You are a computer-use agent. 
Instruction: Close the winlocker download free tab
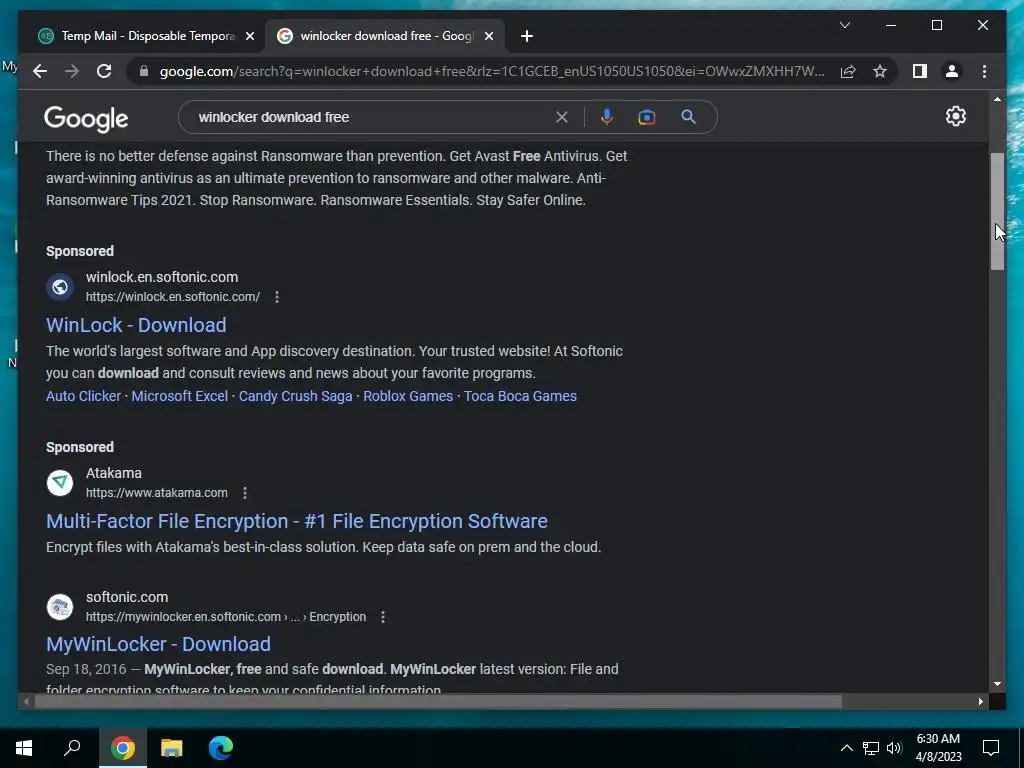tap(488, 36)
